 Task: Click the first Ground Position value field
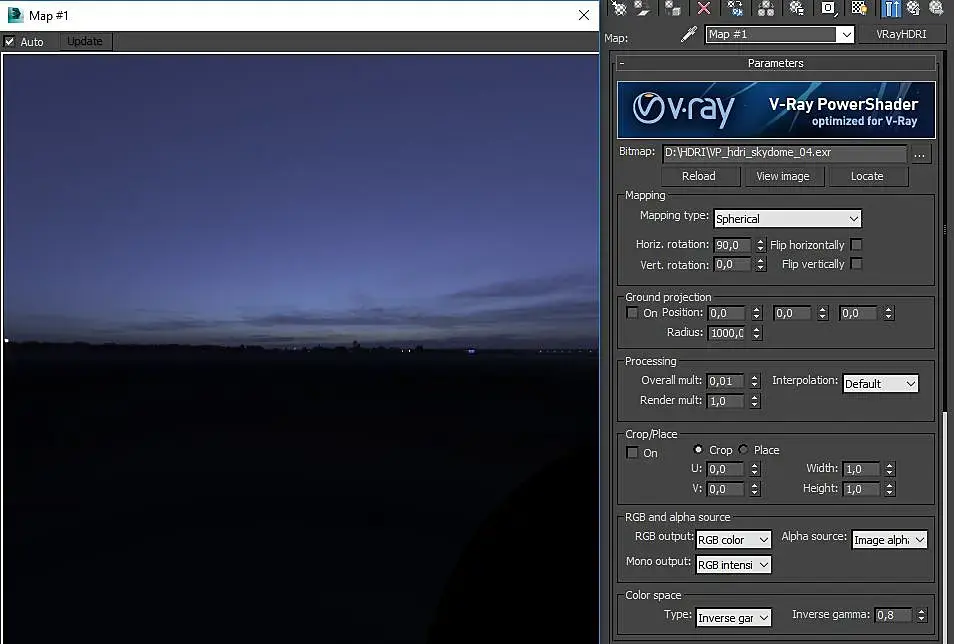coord(726,313)
